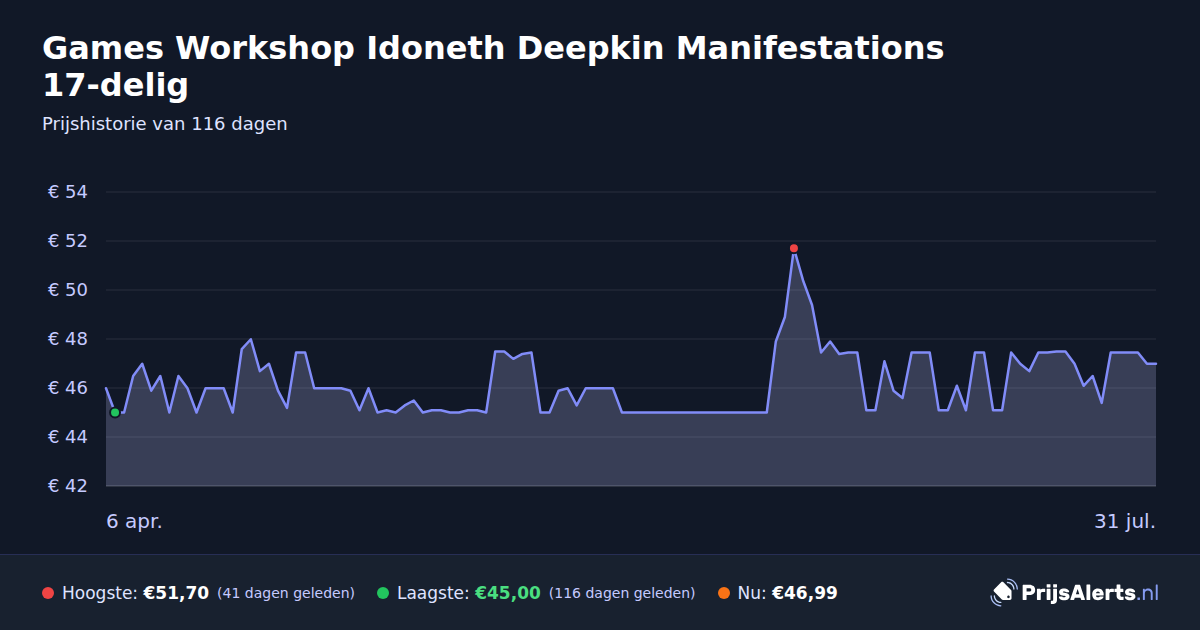
Task: Click the € 54 axis label
Action: (x=68, y=192)
